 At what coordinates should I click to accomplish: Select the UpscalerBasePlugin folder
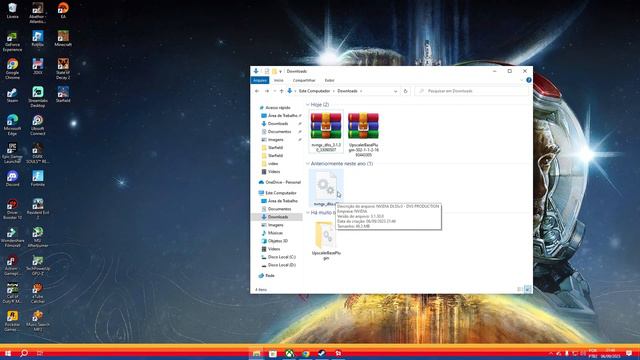pyautogui.click(x=326, y=240)
